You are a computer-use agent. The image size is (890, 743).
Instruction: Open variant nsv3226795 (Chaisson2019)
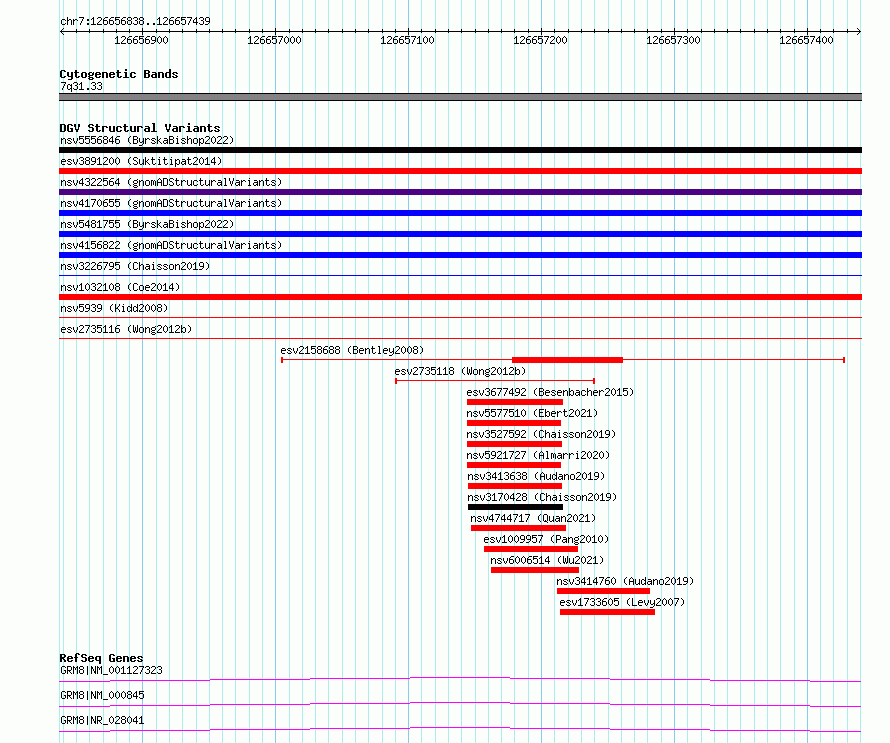[135, 266]
